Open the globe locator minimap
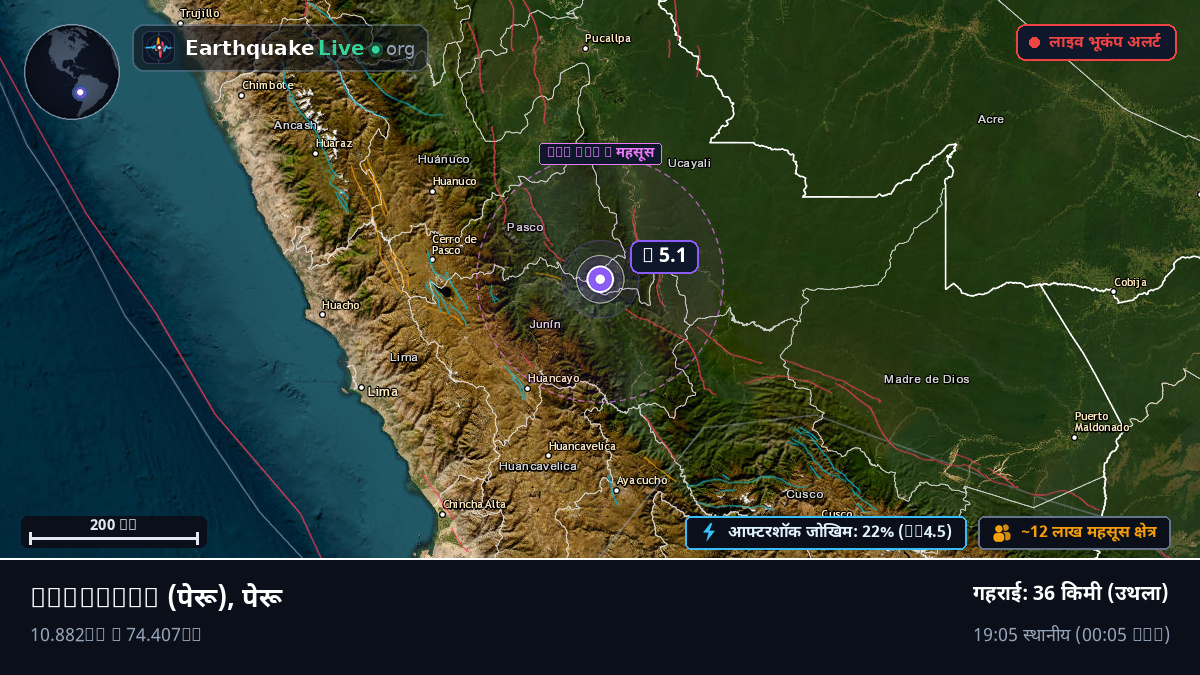The height and width of the screenshot is (675, 1200). (72, 72)
